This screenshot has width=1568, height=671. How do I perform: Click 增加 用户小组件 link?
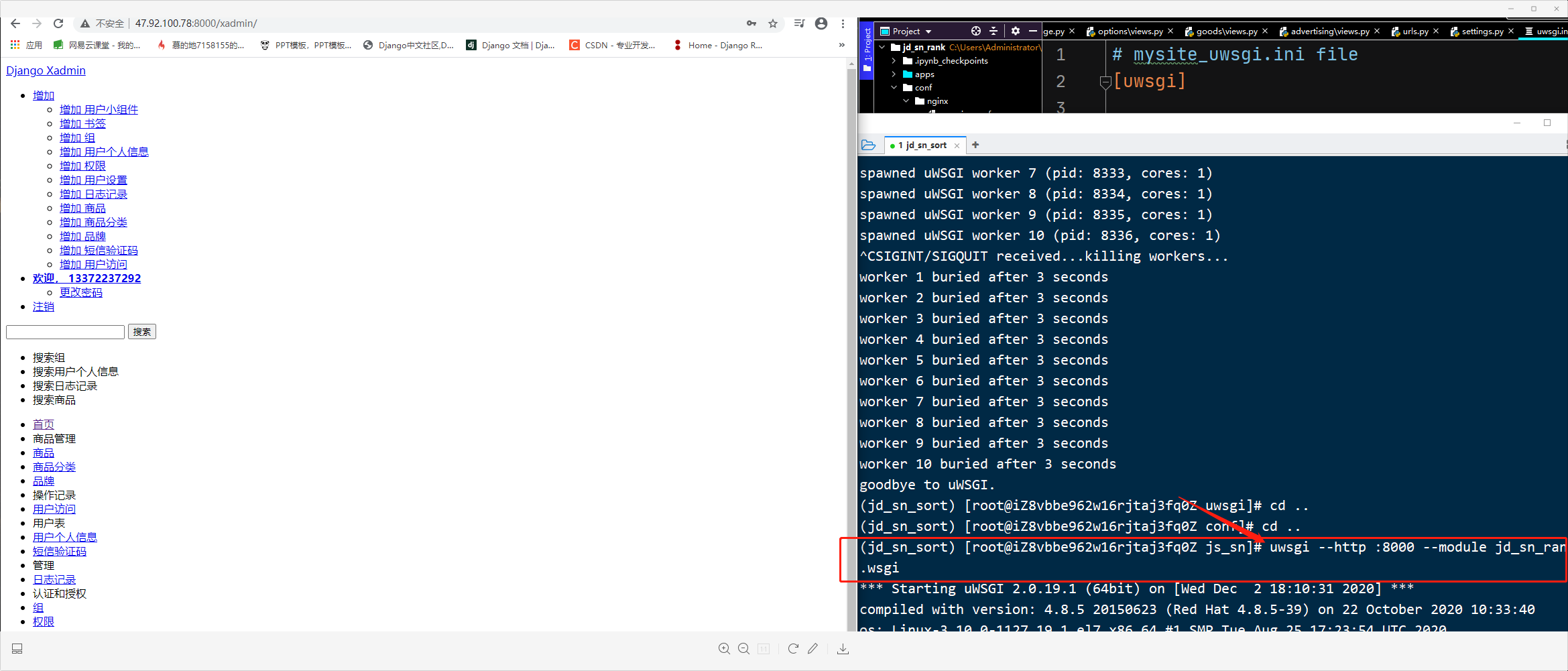[x=99, y=109]
